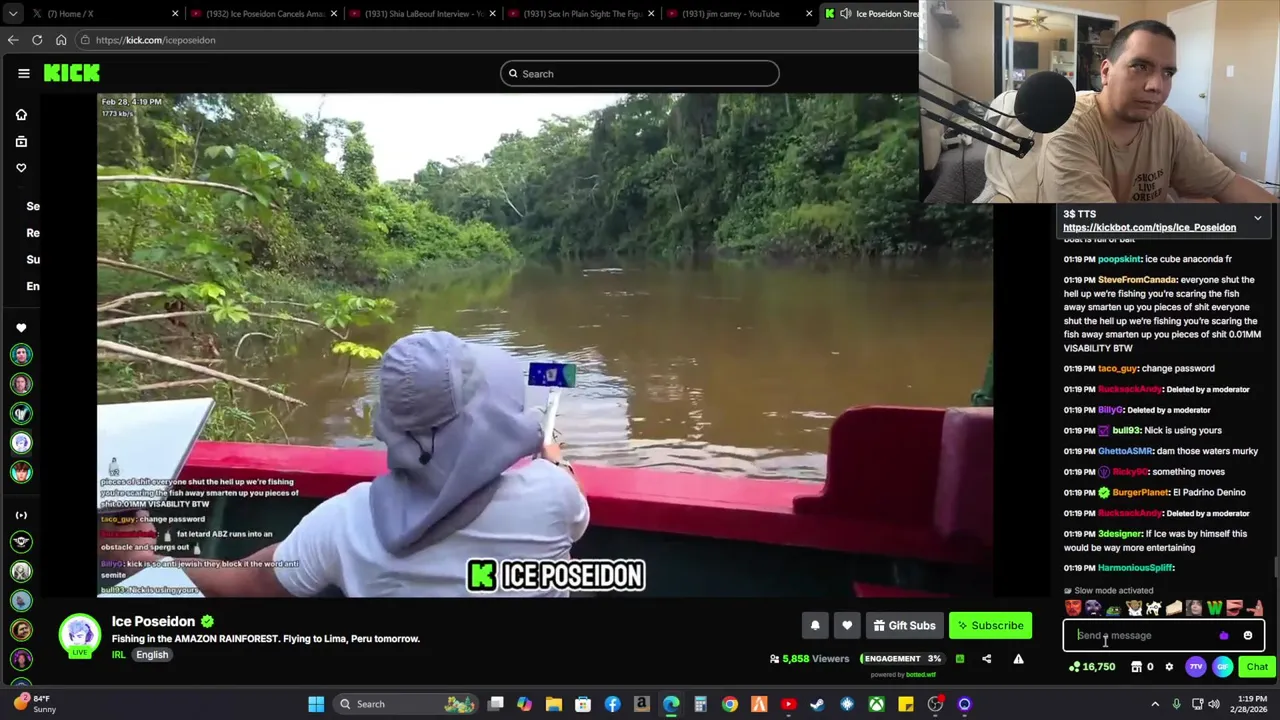This screenshot has height=720, width=1280.
Task: Click the followed channels heart icon
Action: pyautogui.click(x=21, y=328)
